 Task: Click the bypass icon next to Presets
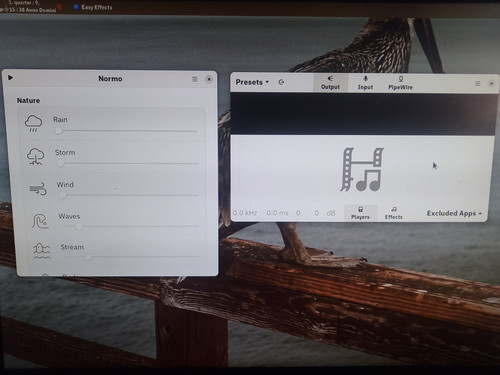click(281, 82)
